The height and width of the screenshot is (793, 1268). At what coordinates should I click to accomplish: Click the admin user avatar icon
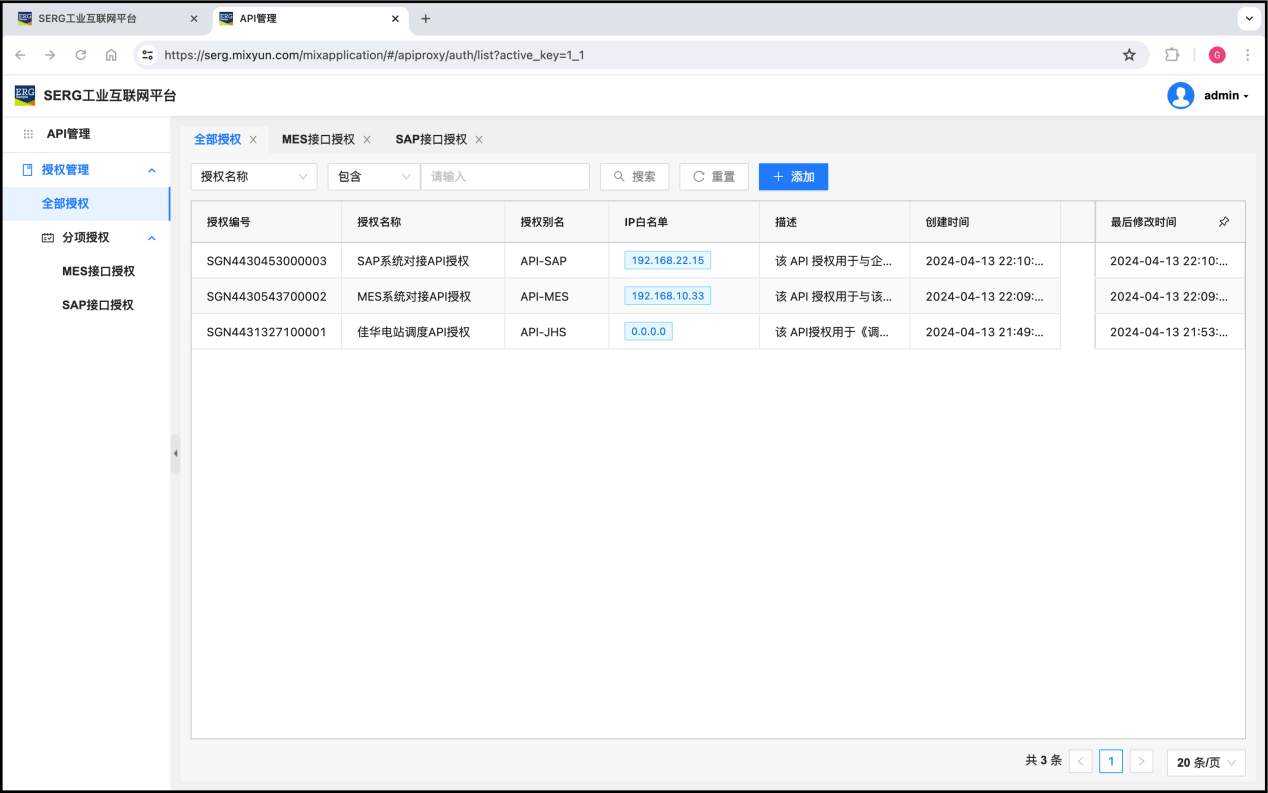tap(1180, 96)
